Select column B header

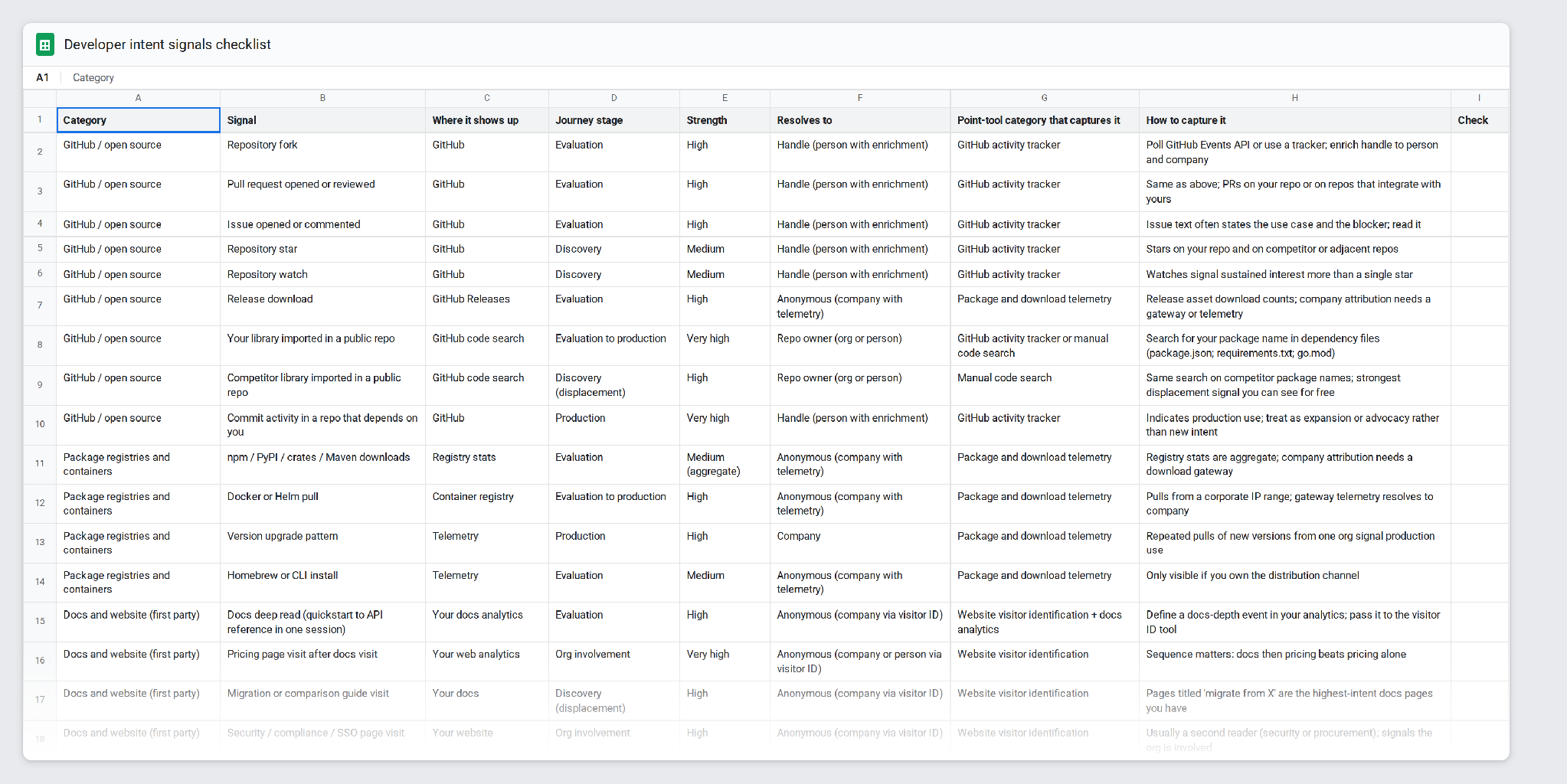pos(322,98)
